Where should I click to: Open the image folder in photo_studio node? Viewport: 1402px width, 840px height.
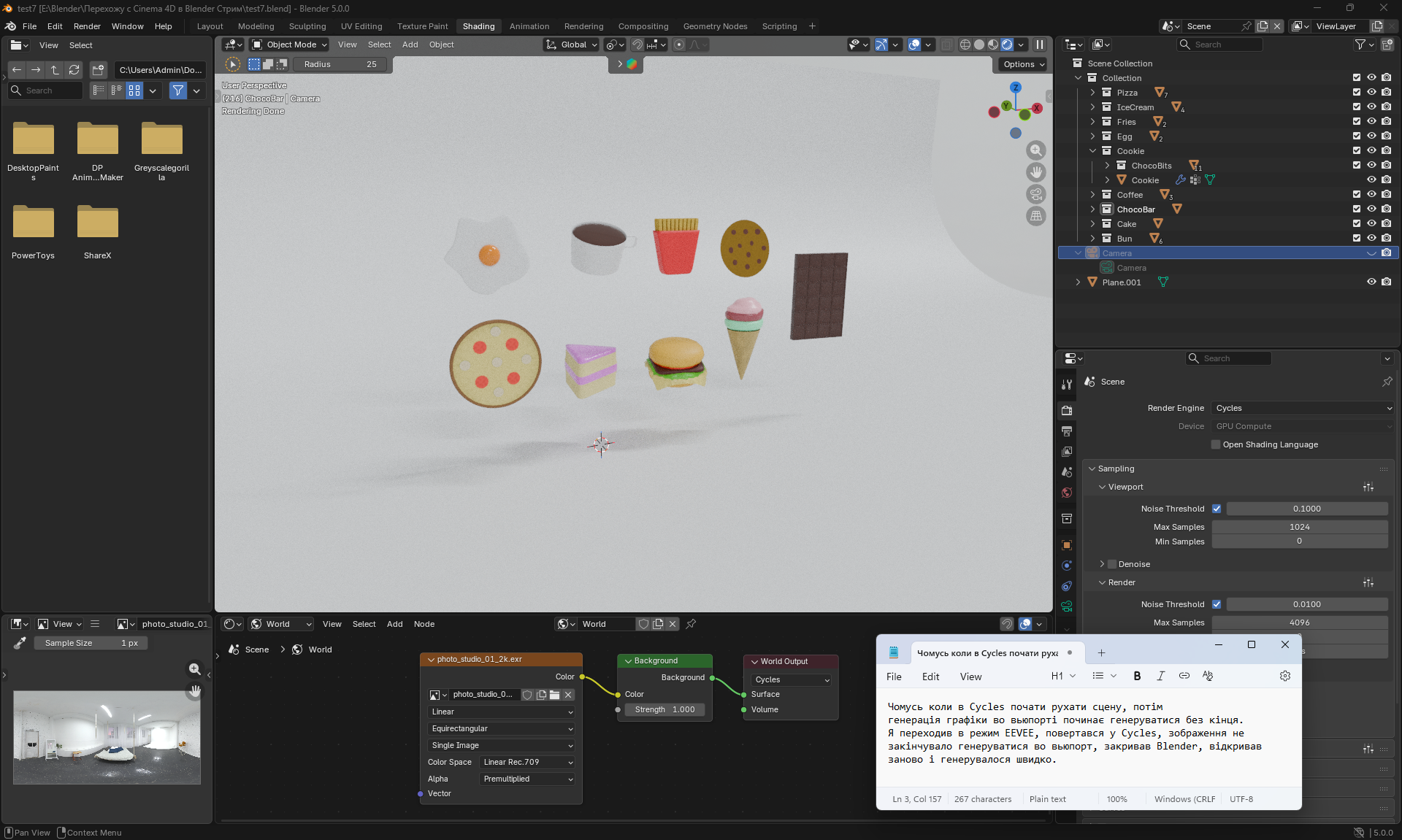[555, 695]
